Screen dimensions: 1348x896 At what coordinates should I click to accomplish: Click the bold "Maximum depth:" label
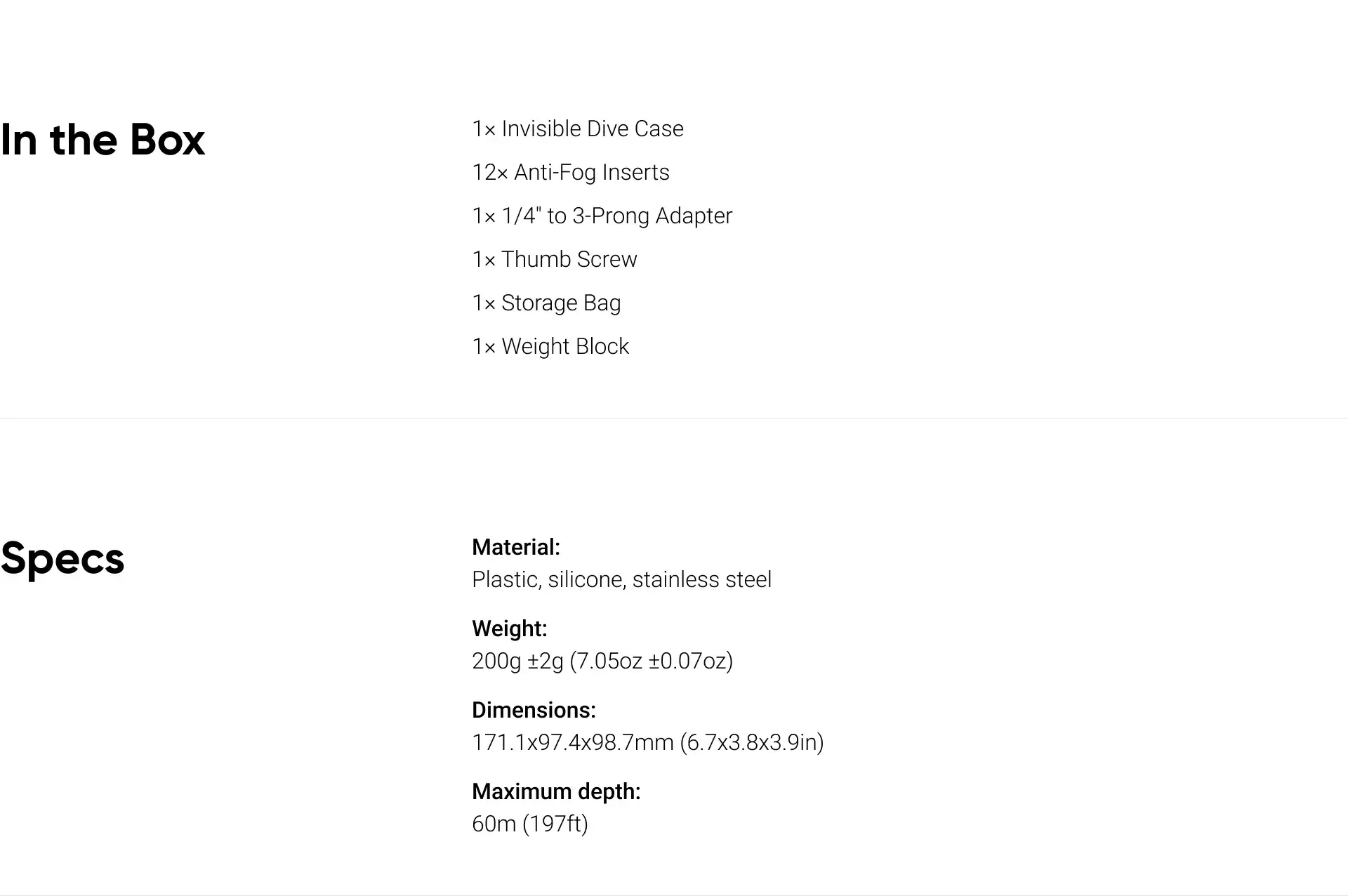point(556,792)
